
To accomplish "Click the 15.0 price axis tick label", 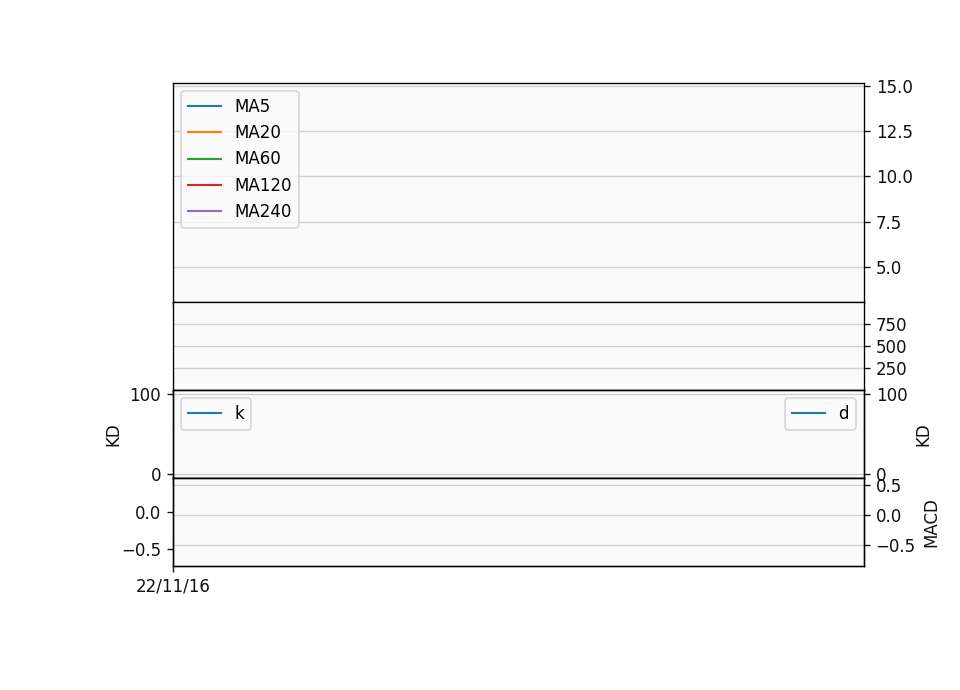I will point(894,87).
